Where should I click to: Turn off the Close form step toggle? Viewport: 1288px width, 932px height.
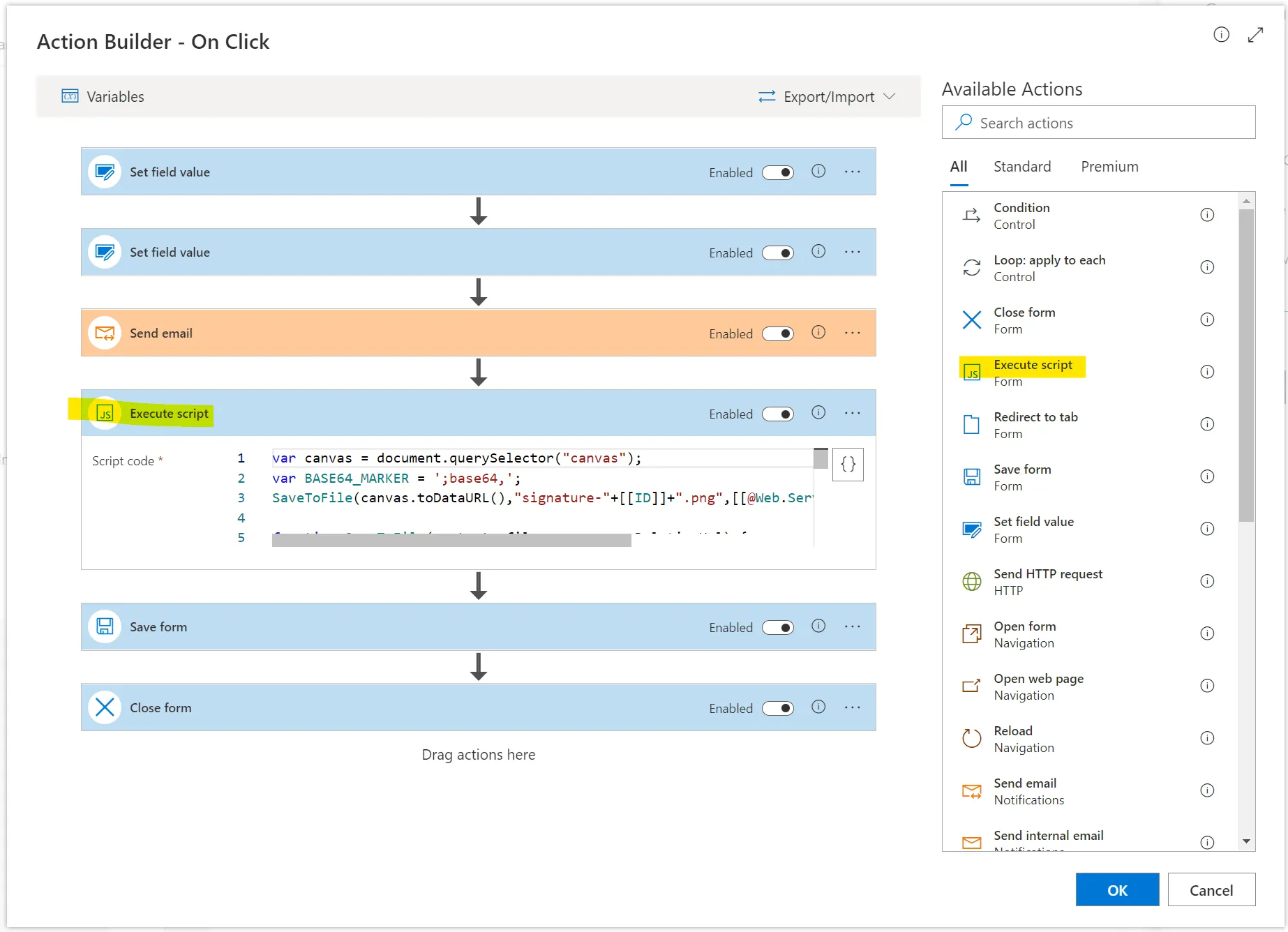[778, 708]
